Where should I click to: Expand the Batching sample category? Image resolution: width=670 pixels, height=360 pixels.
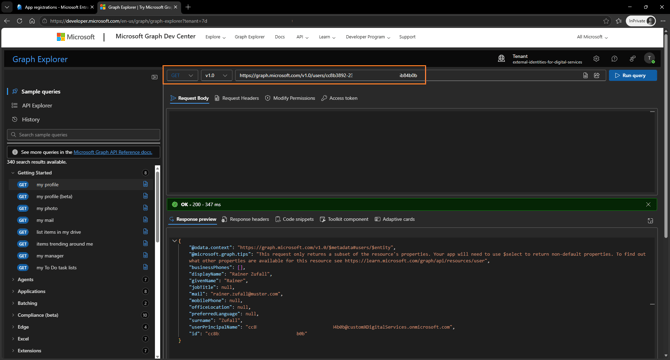[x=12, y=303]
